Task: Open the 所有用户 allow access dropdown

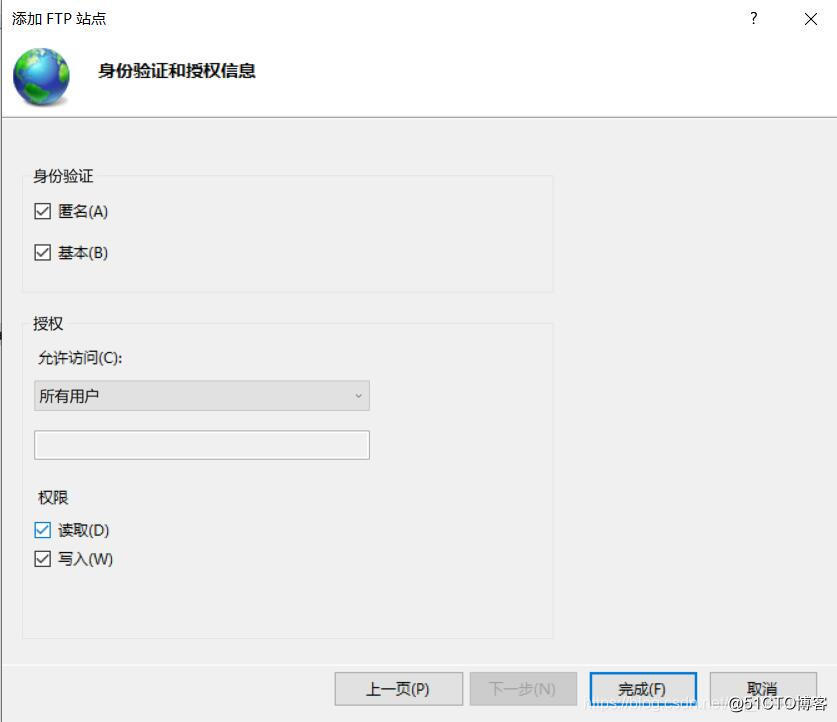Action: (x=202, y=395)
